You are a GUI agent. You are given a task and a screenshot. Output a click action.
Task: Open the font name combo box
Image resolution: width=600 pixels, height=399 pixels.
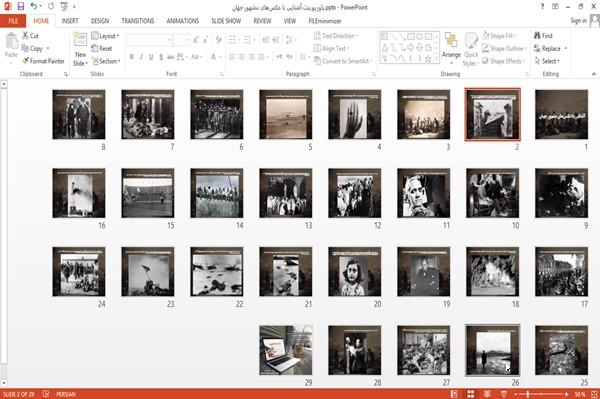point(149,40)
